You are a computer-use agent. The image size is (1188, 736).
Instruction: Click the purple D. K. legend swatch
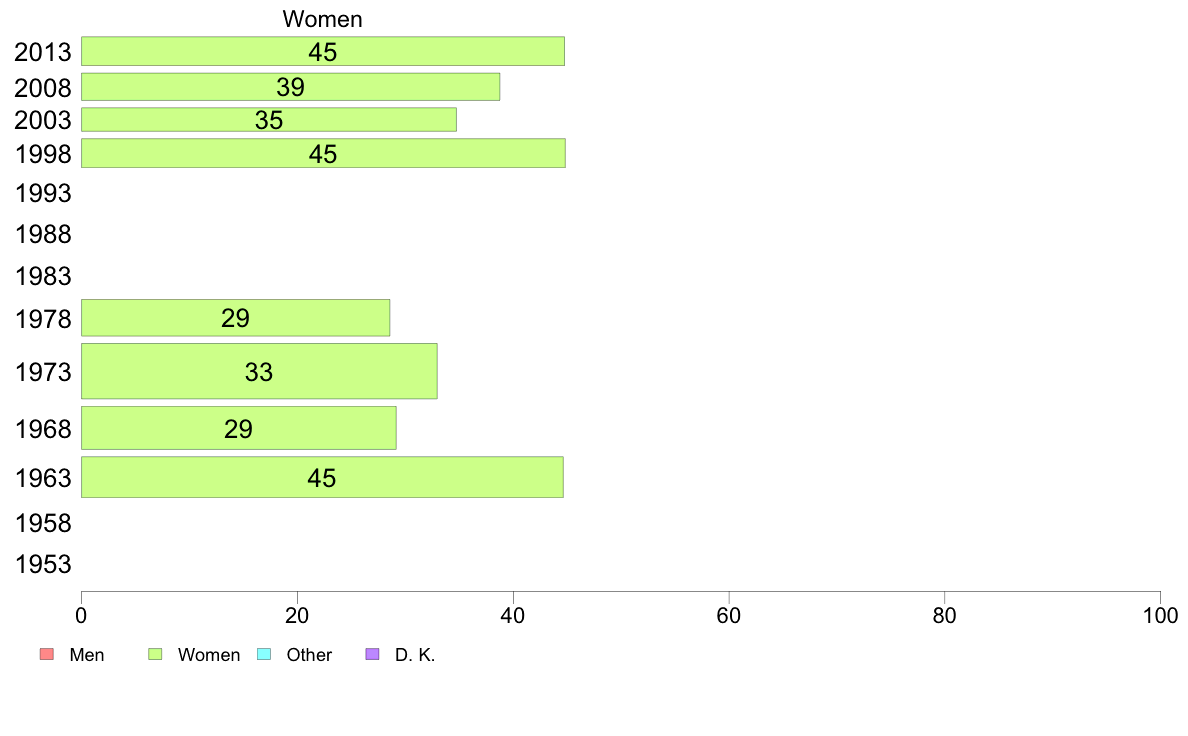coord(372,654)
